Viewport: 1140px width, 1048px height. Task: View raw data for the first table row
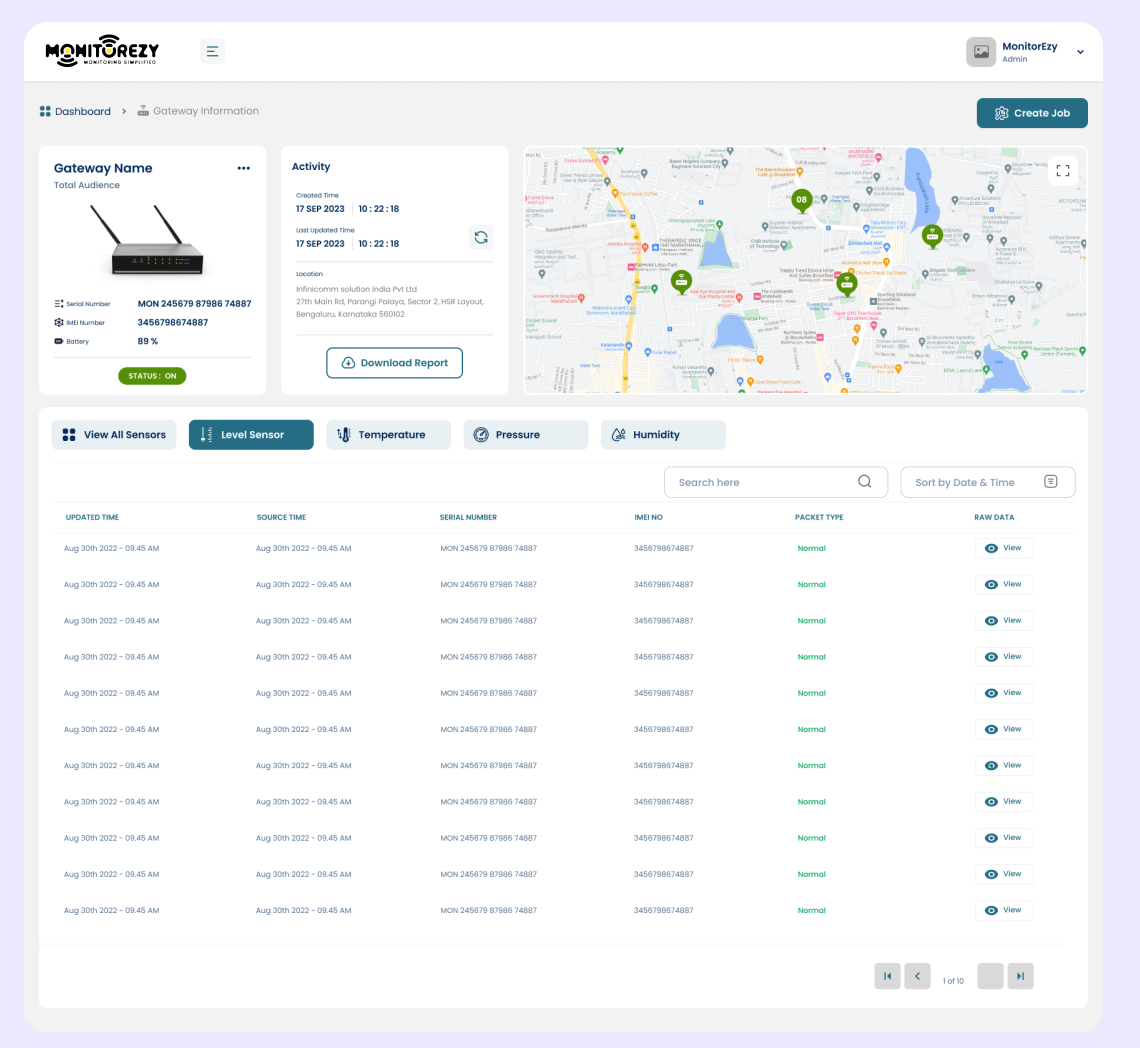click(x=1004, y=548)
